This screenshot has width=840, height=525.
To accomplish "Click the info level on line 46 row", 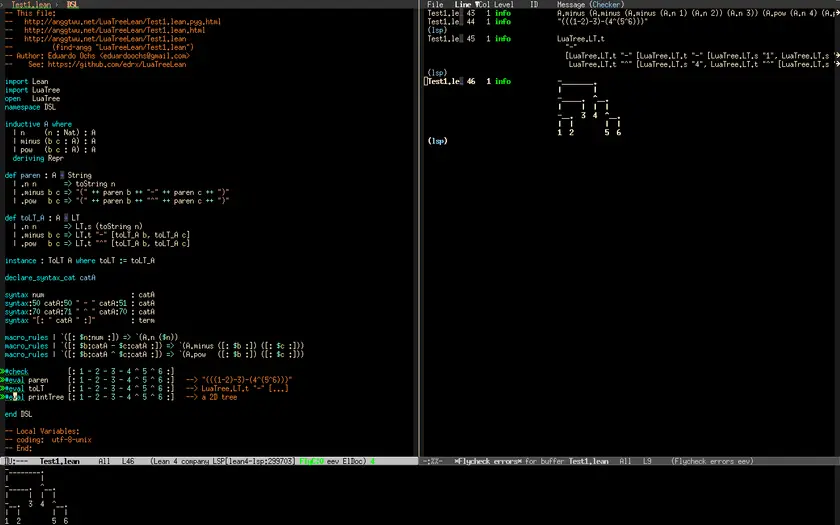I will click(502, 80).
